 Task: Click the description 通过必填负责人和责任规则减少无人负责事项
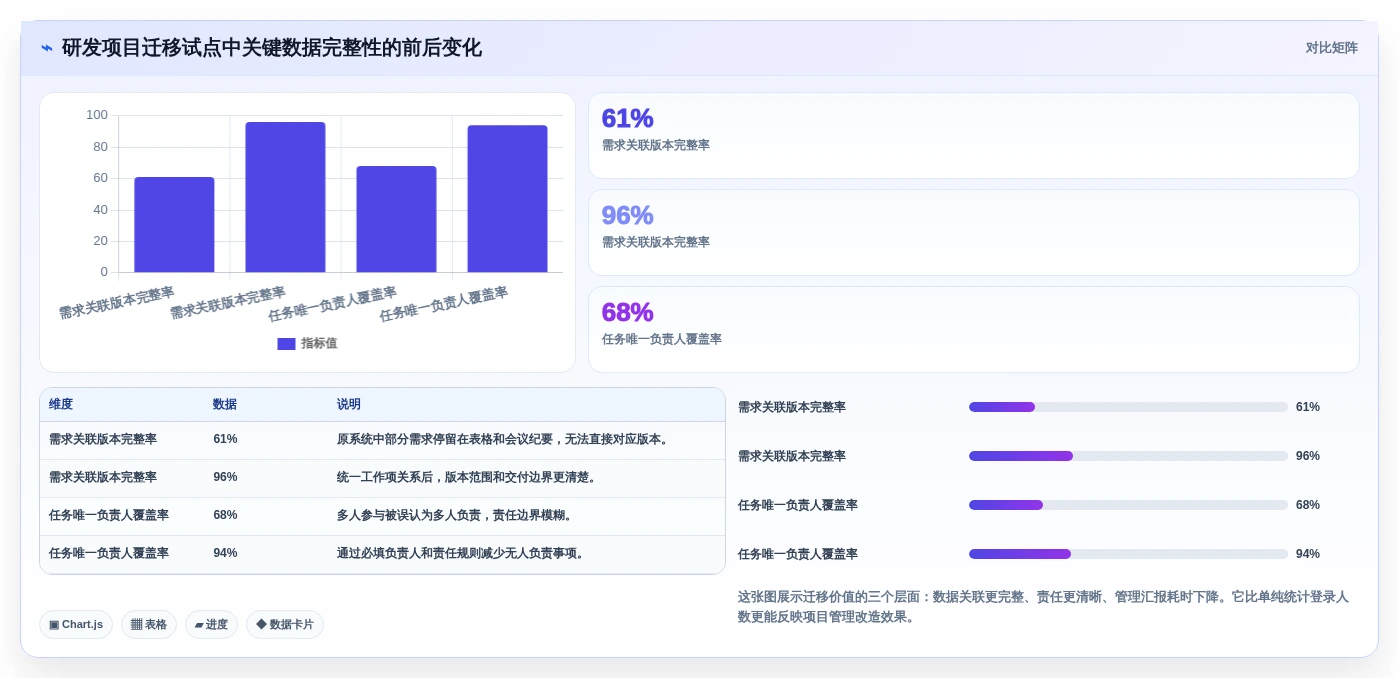[461, 553]
